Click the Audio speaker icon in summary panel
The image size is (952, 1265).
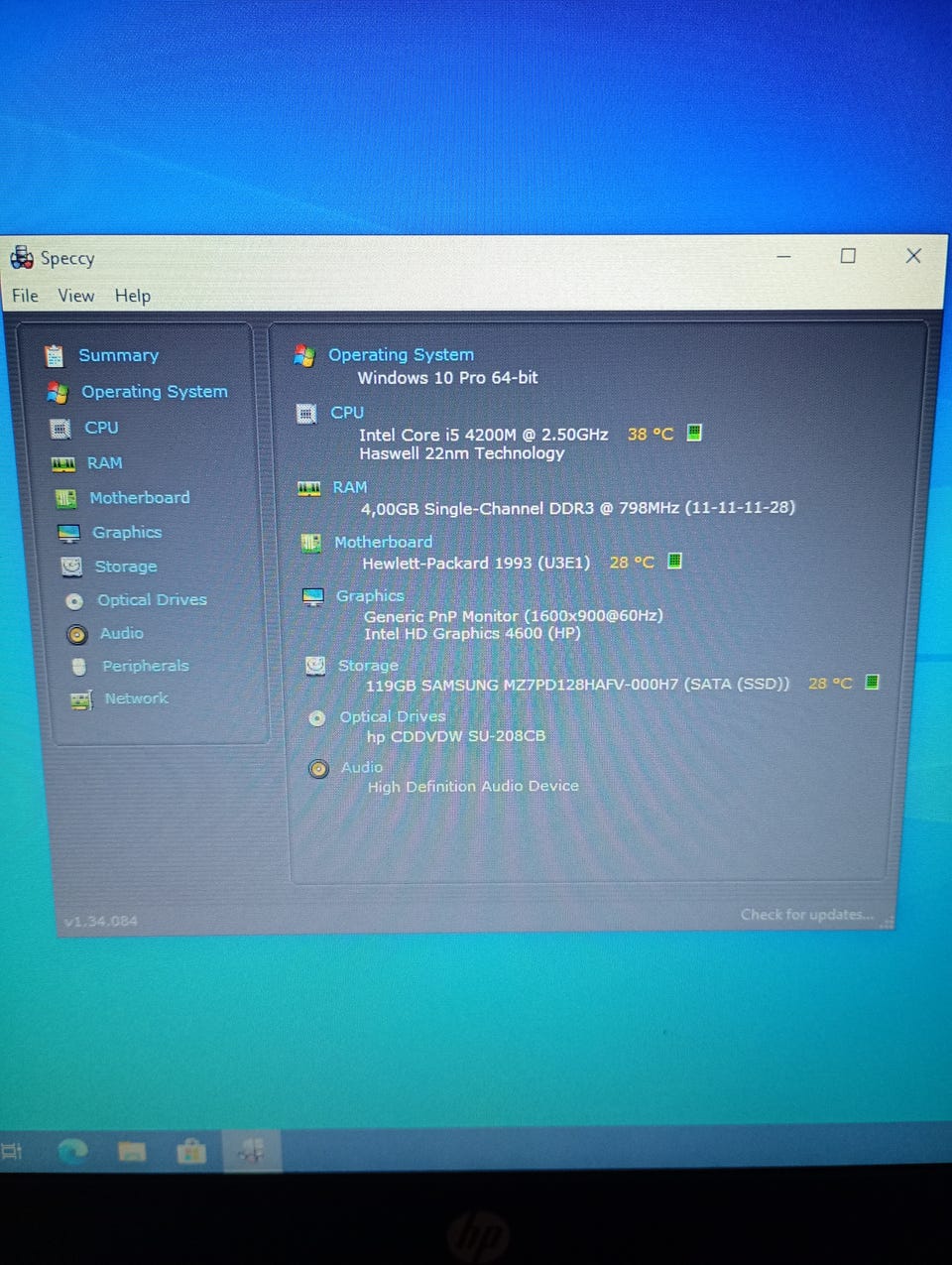(318, 769)
